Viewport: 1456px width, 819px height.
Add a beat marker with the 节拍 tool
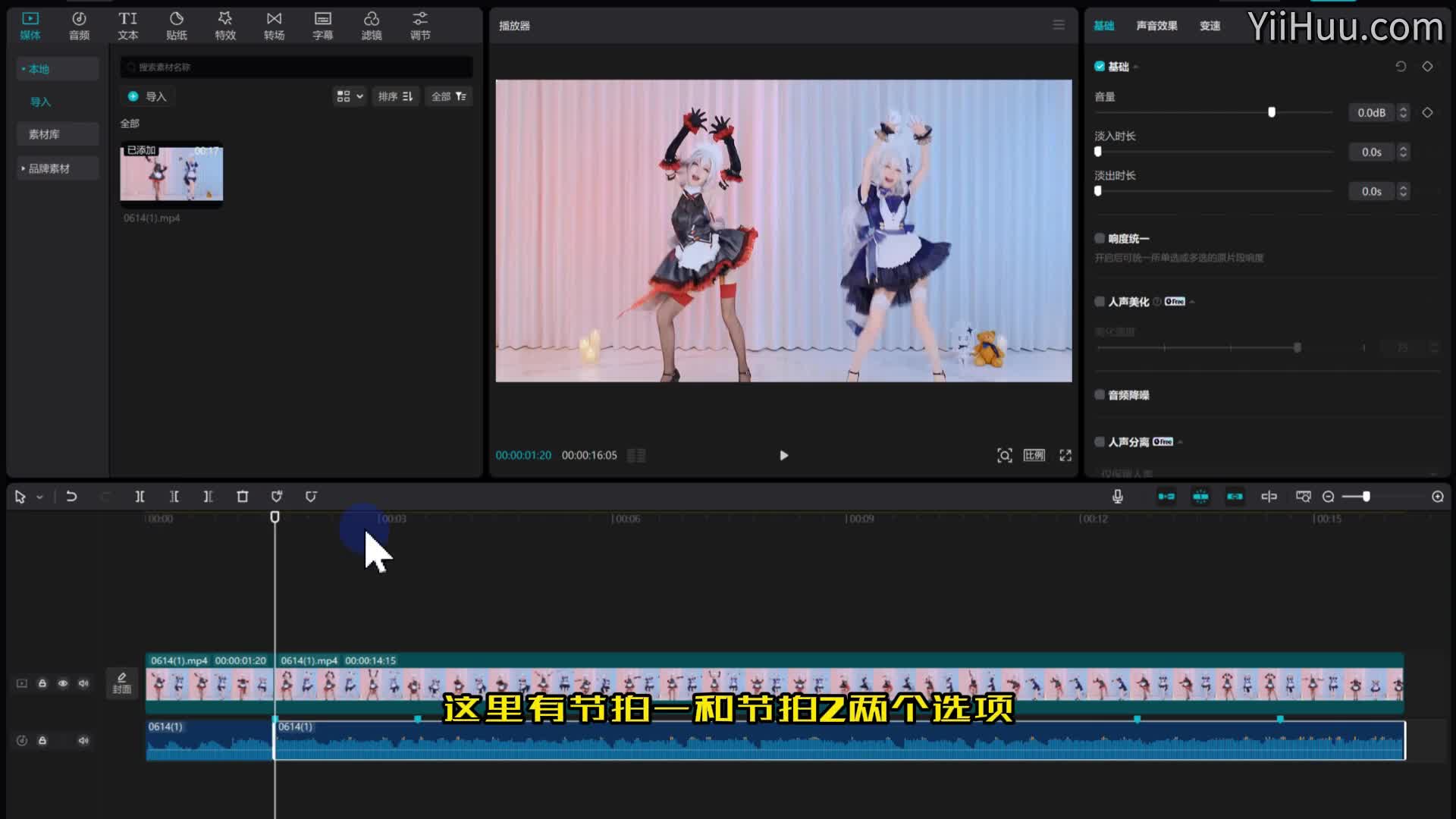pos(277,497)
